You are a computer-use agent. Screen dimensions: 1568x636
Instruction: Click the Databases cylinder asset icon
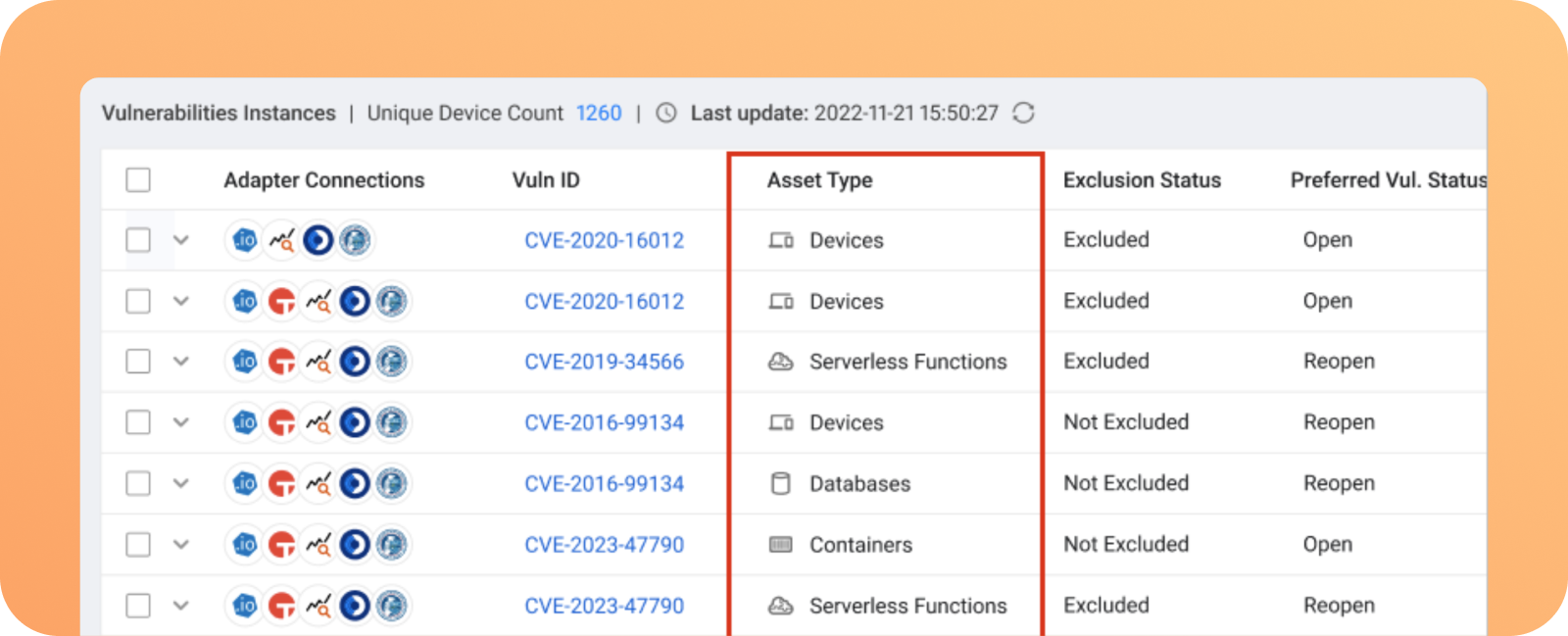point(780,483)
